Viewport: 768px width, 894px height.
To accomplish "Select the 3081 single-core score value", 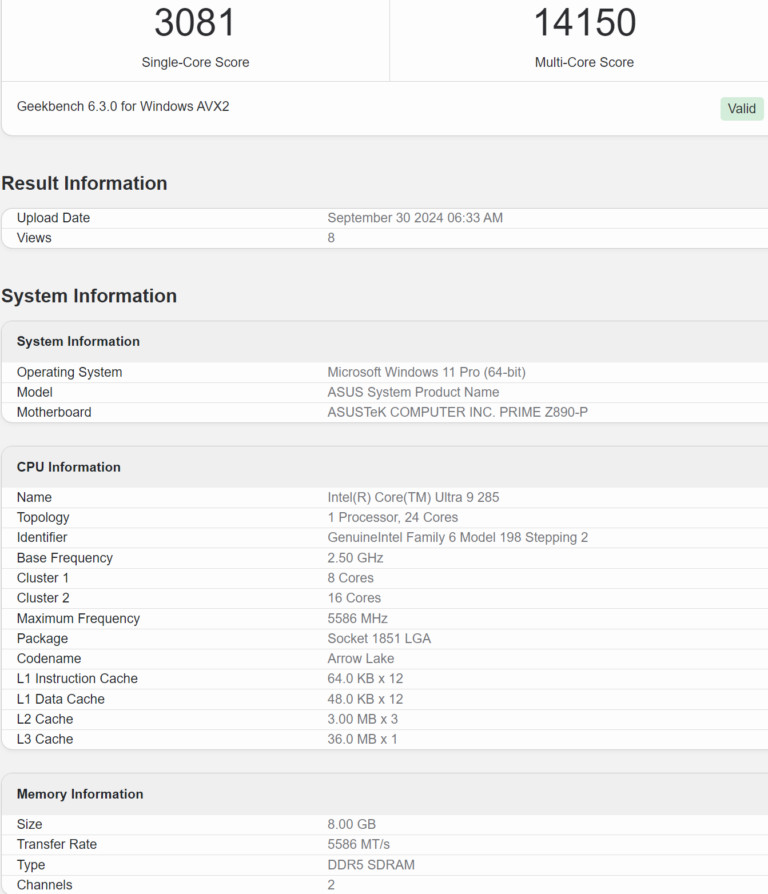I will pyautogui.click(x=195, y=23).
